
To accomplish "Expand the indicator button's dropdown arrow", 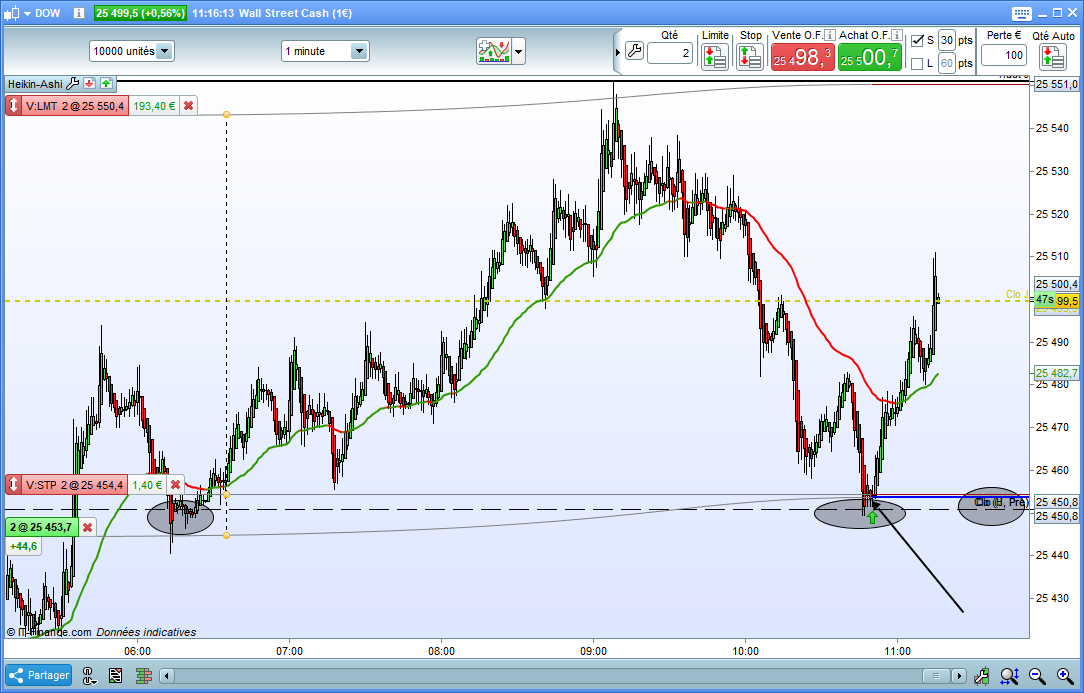I will click(518, 52).
